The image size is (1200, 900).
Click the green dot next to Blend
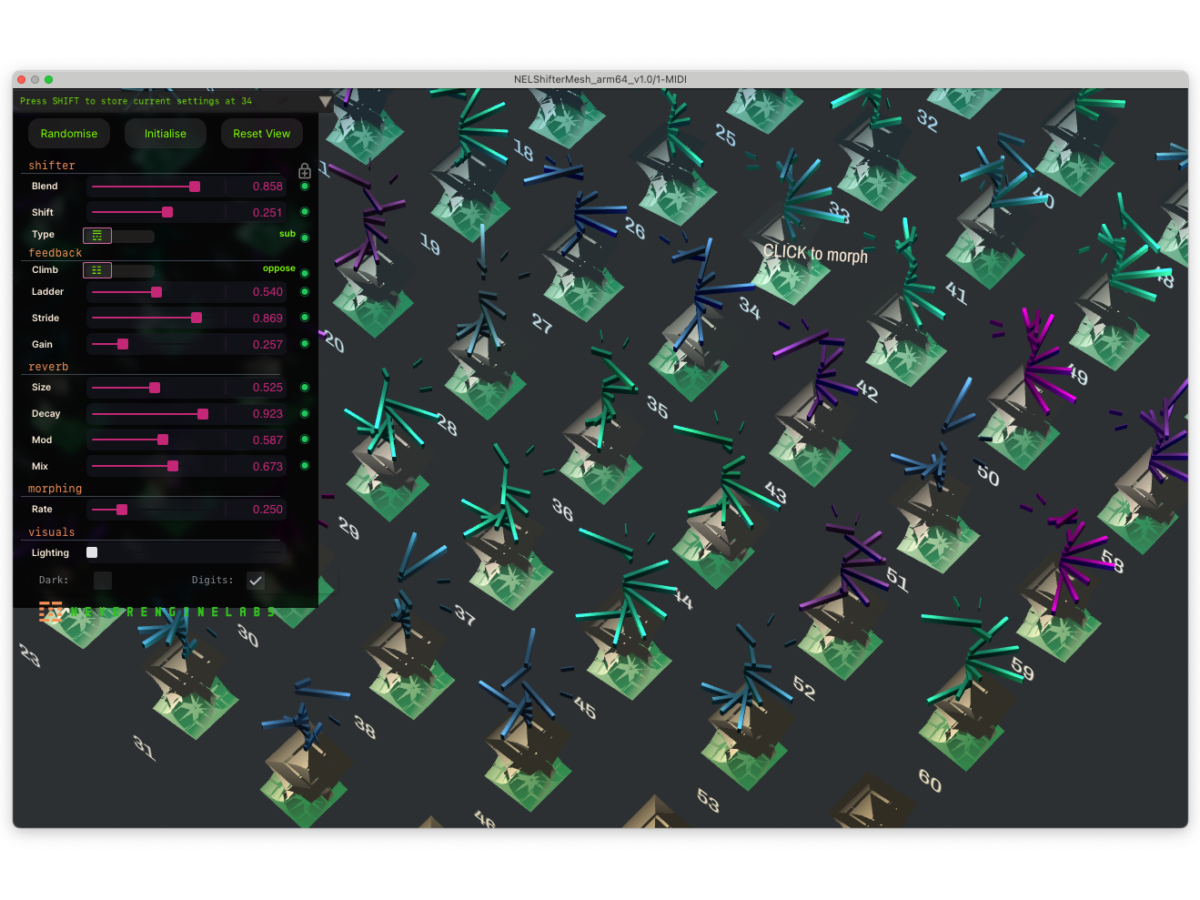(305, 186)
